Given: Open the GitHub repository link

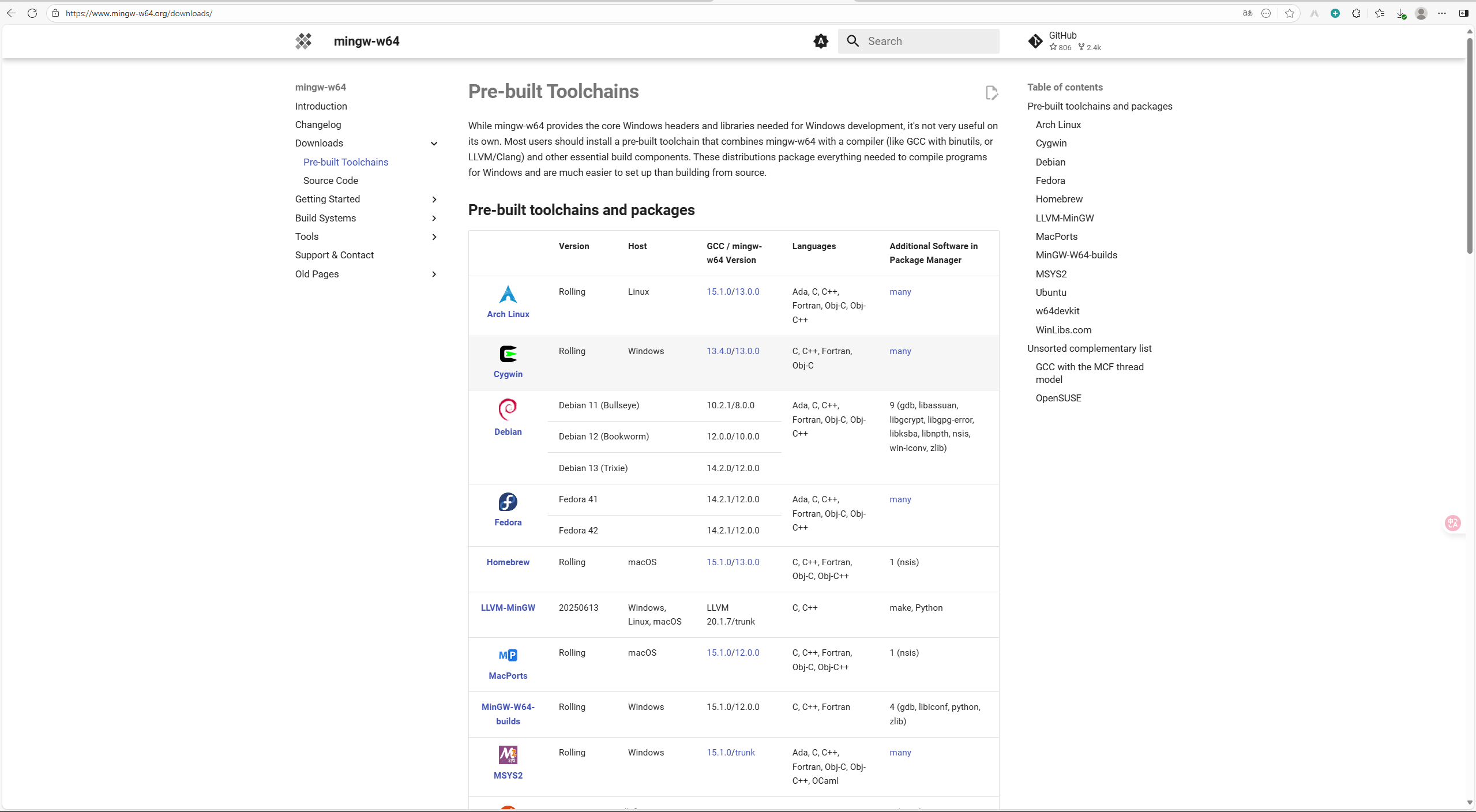Looking at the screenshot, I should pyautogui.click(x=1065, y=41).
